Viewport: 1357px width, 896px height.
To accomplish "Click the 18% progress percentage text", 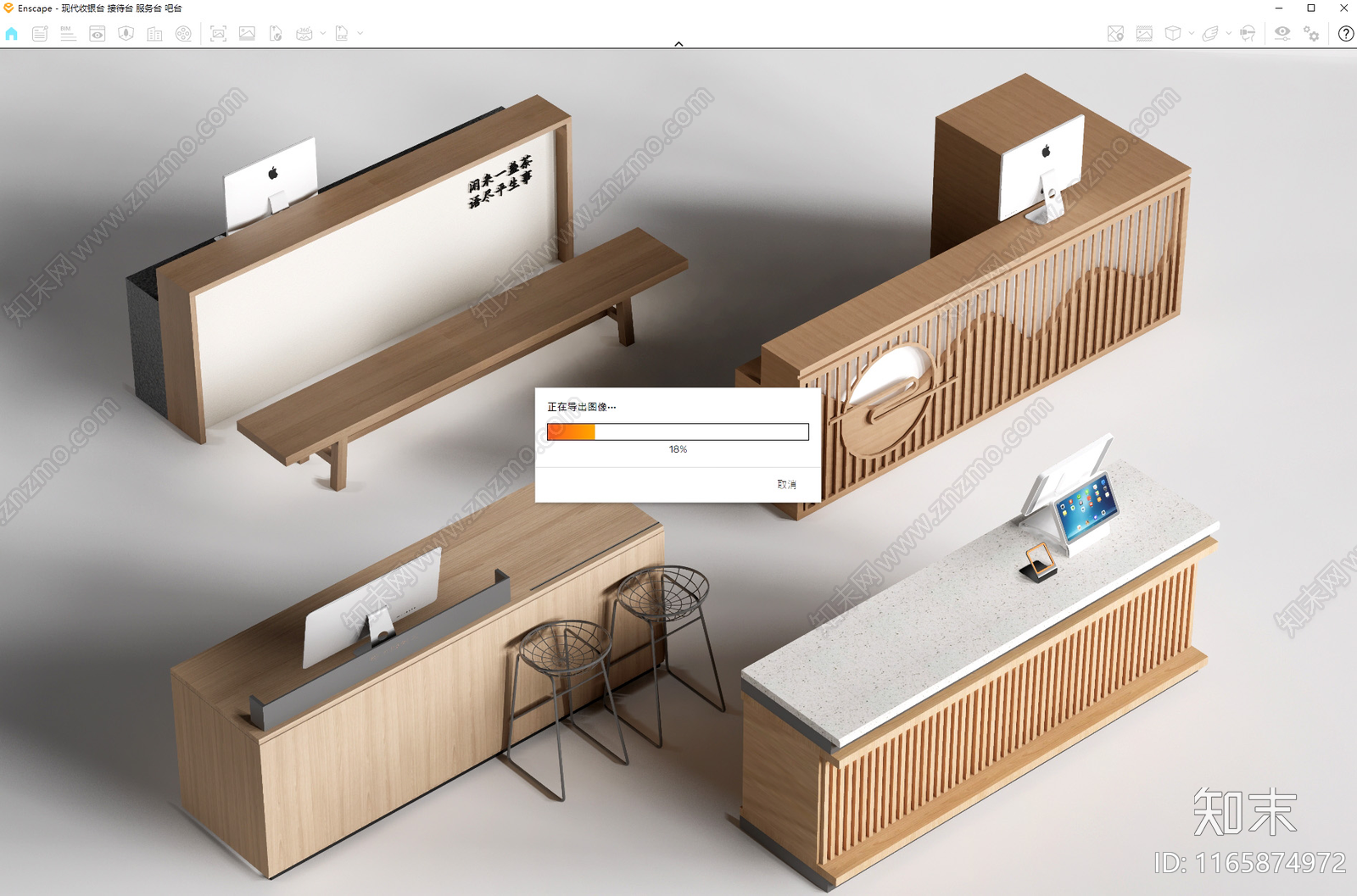I will click(x=678, y=449).
